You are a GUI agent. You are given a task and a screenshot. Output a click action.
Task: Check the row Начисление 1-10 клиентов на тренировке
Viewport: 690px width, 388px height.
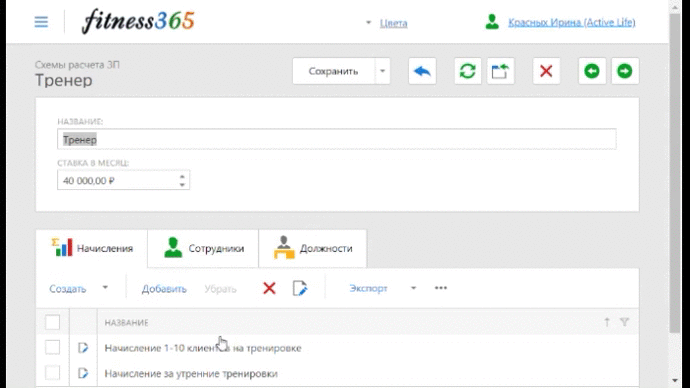pyautogui.click(x=52, y=348)
